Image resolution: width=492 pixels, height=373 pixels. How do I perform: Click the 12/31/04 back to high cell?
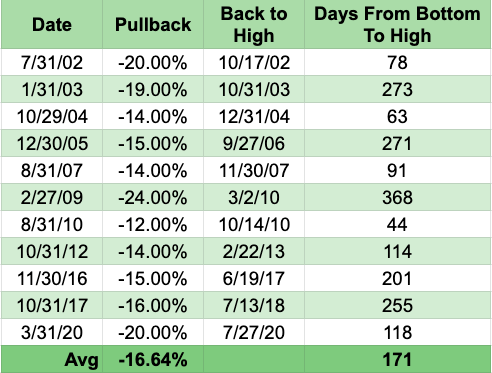click(x=254, y=116)
